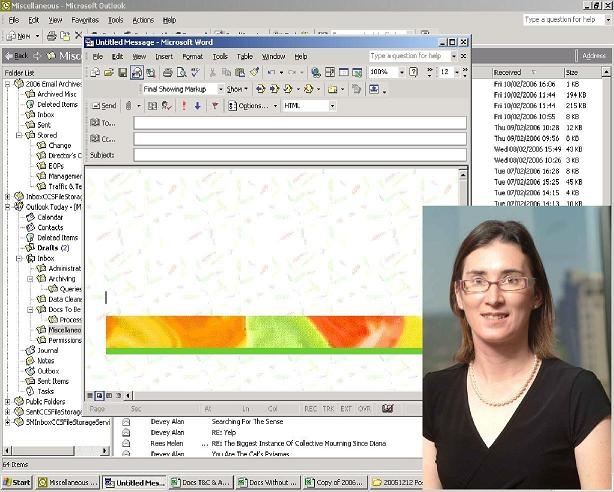The image size is (614, 492).
Task: Click Accept Change icon in reviewing toolbar
Action: 288,89
